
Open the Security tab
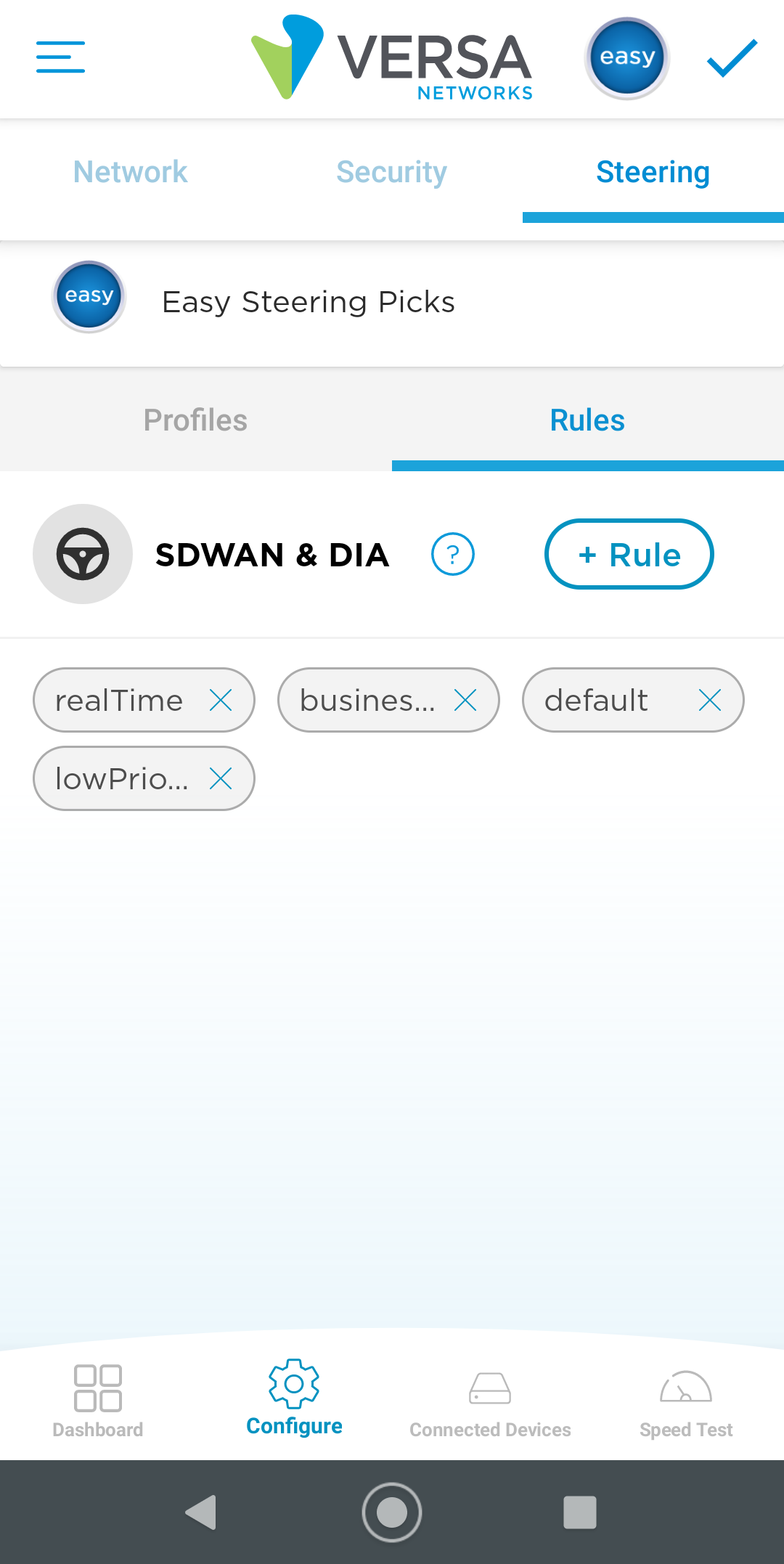pyautogui.click(x=392, y=172)
